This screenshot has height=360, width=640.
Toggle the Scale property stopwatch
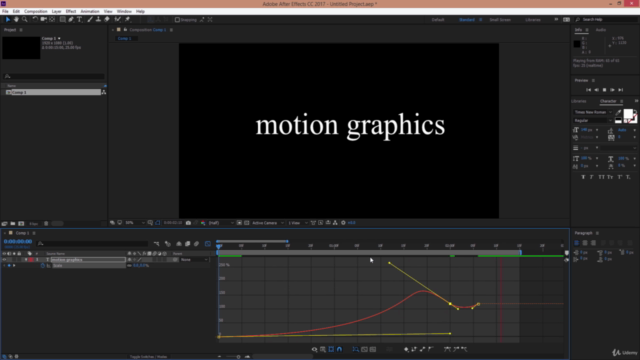point(42,266)
